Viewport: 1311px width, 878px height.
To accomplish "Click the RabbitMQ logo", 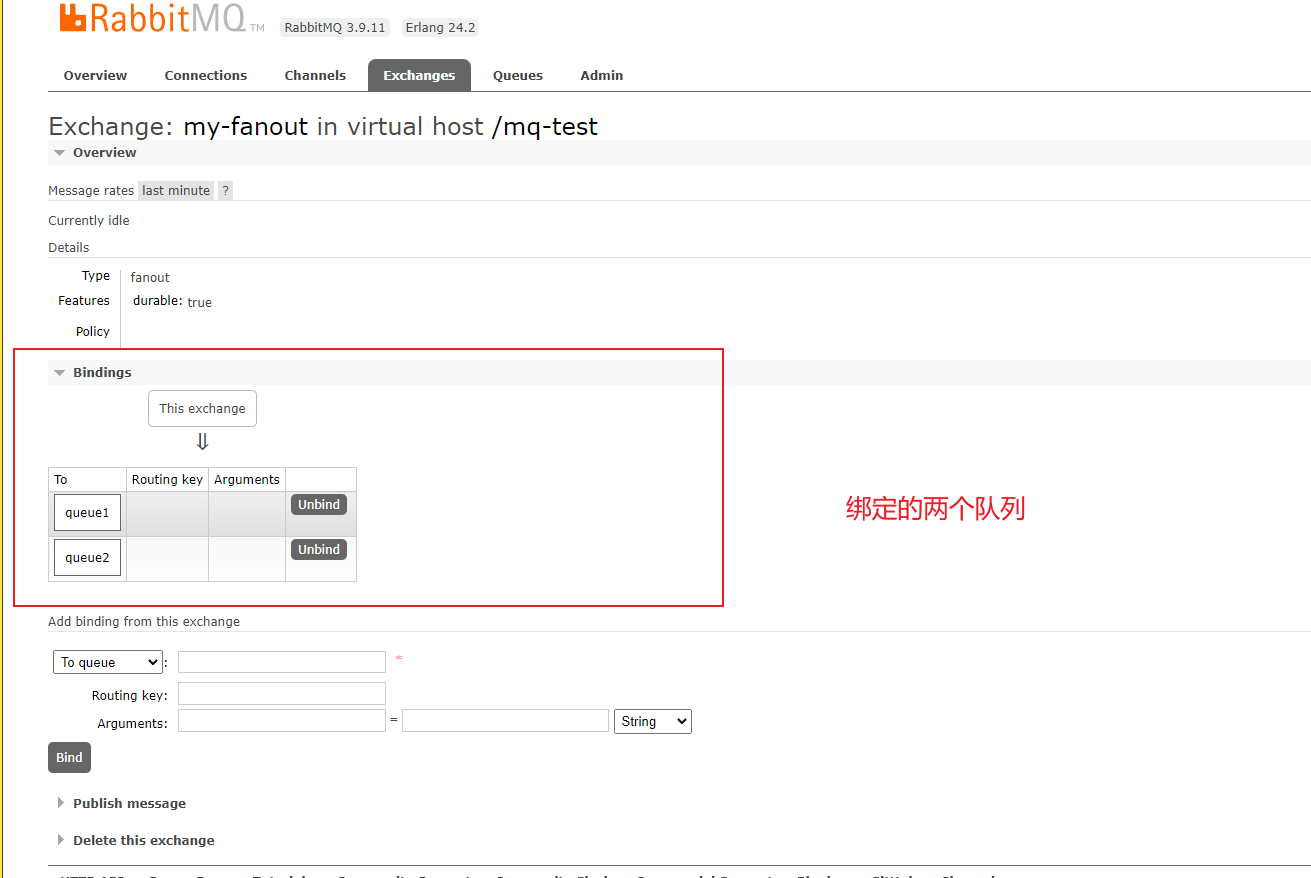I will point(152,19).
